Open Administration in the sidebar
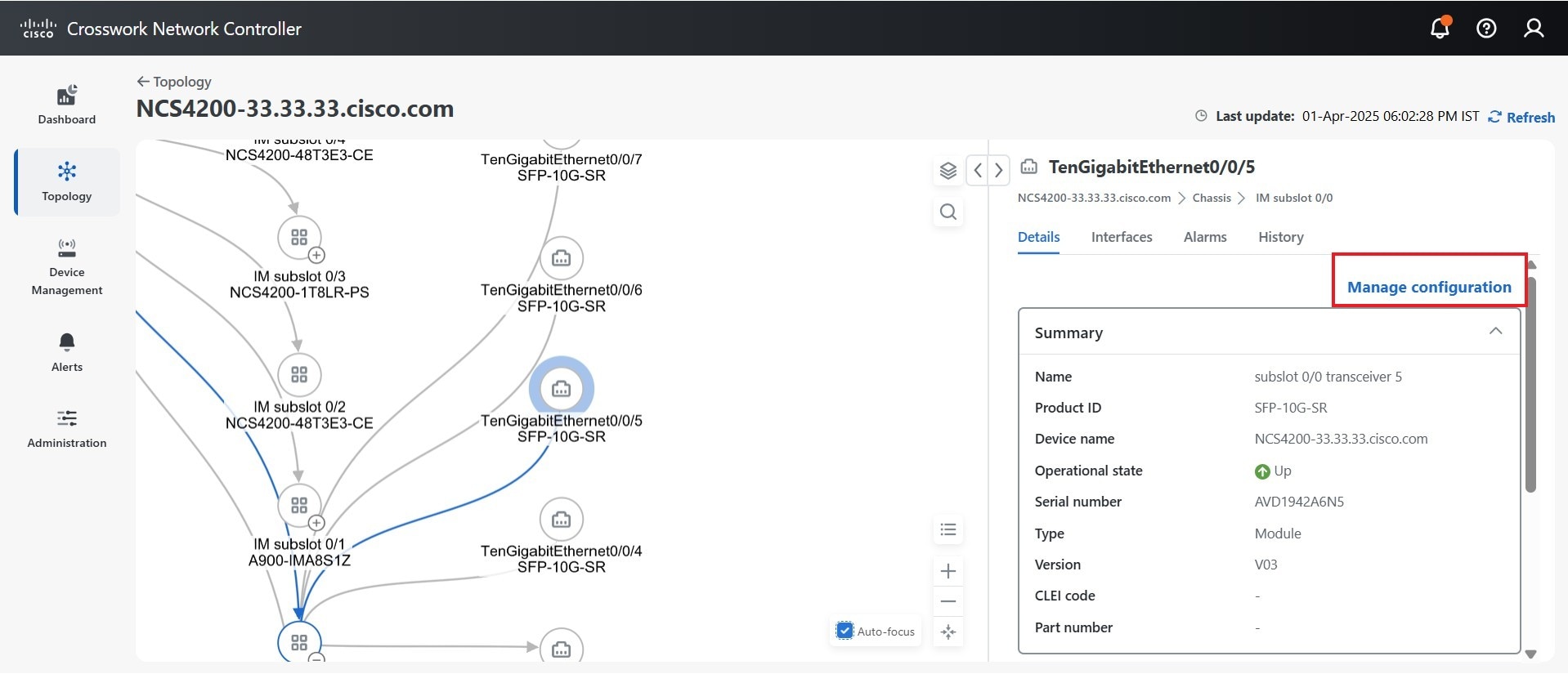Image resolution: width=1568 pixels, height=674 pixels. click(x=67, y=429)
